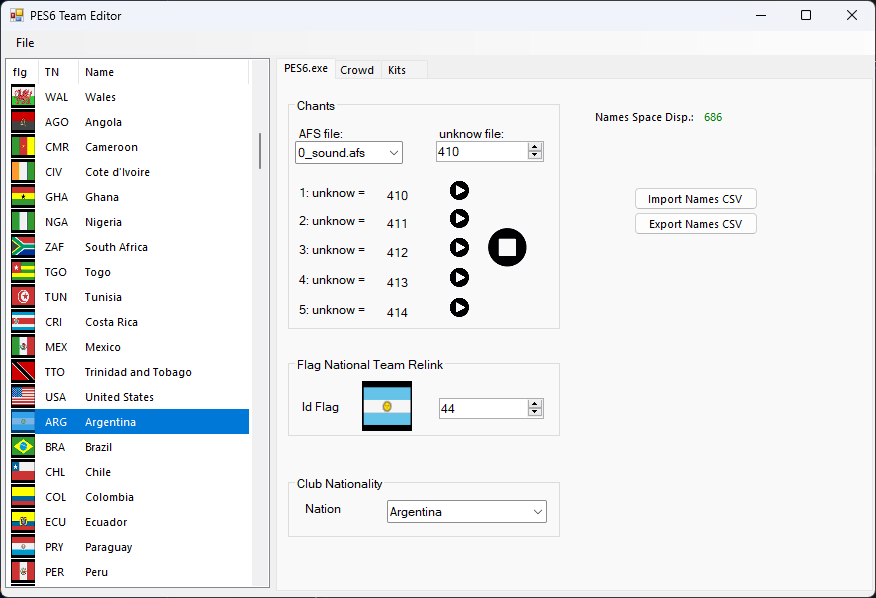Click the TUN team code
Screen dimensions: 876x598
click(56, 297)
